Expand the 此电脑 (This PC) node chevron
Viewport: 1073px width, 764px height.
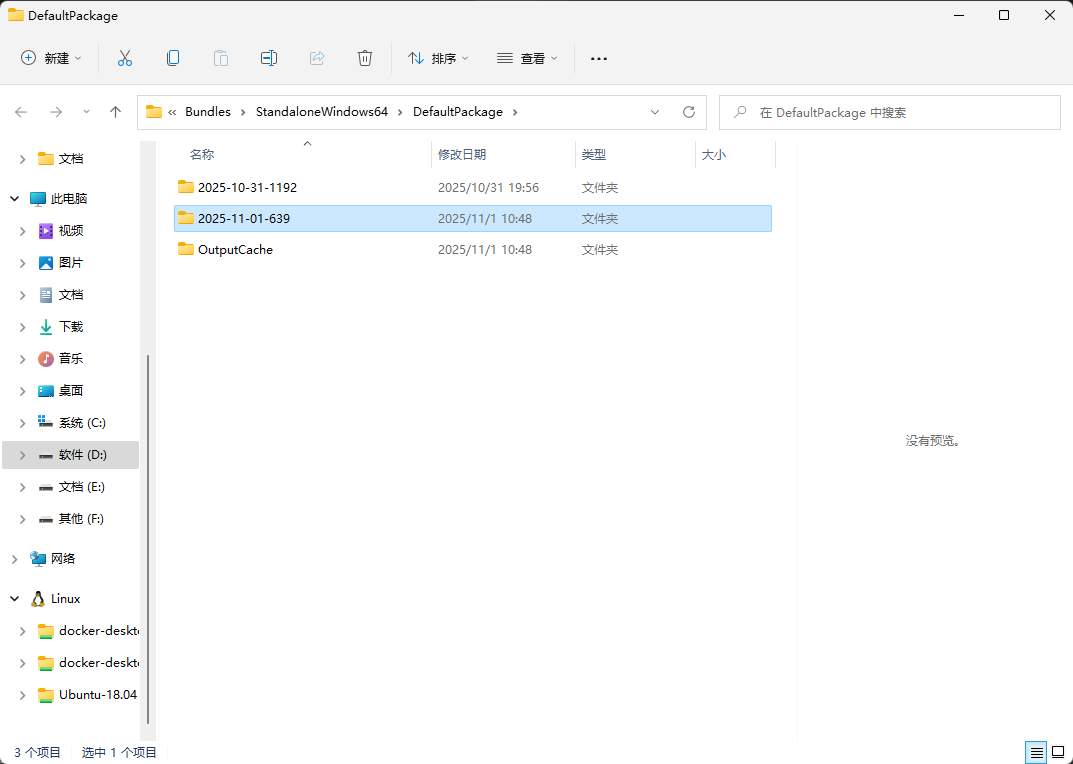pyautogui.click(x=14, y=199)
